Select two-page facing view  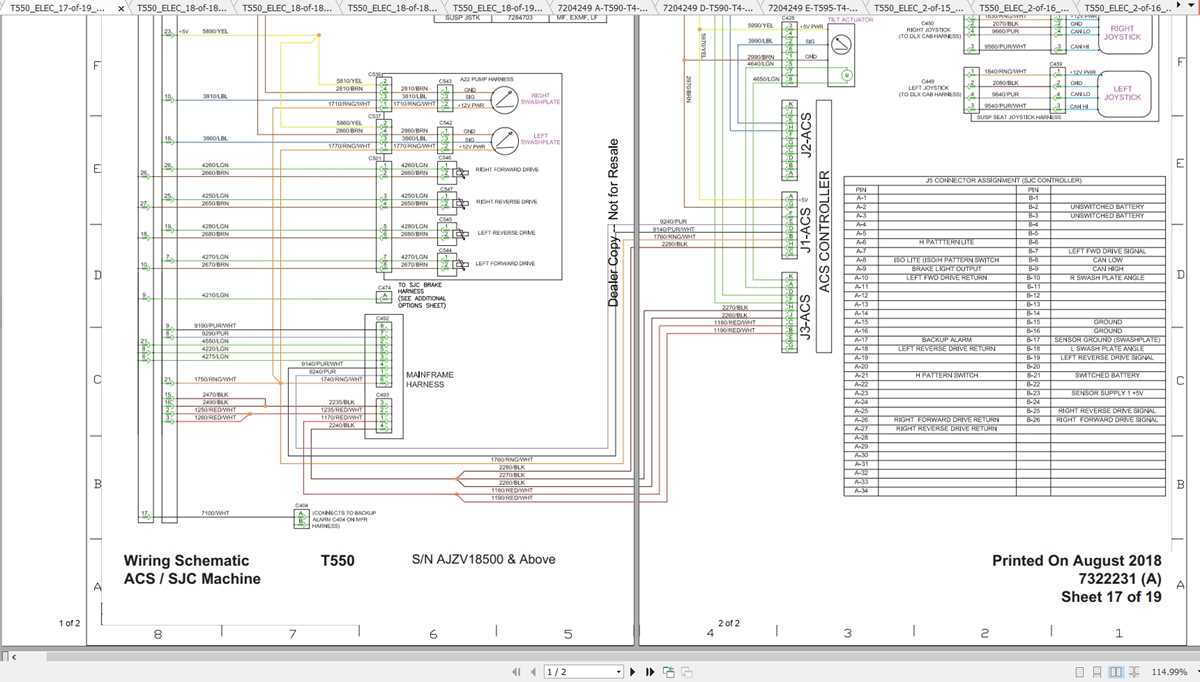[x=1115, y=671]
